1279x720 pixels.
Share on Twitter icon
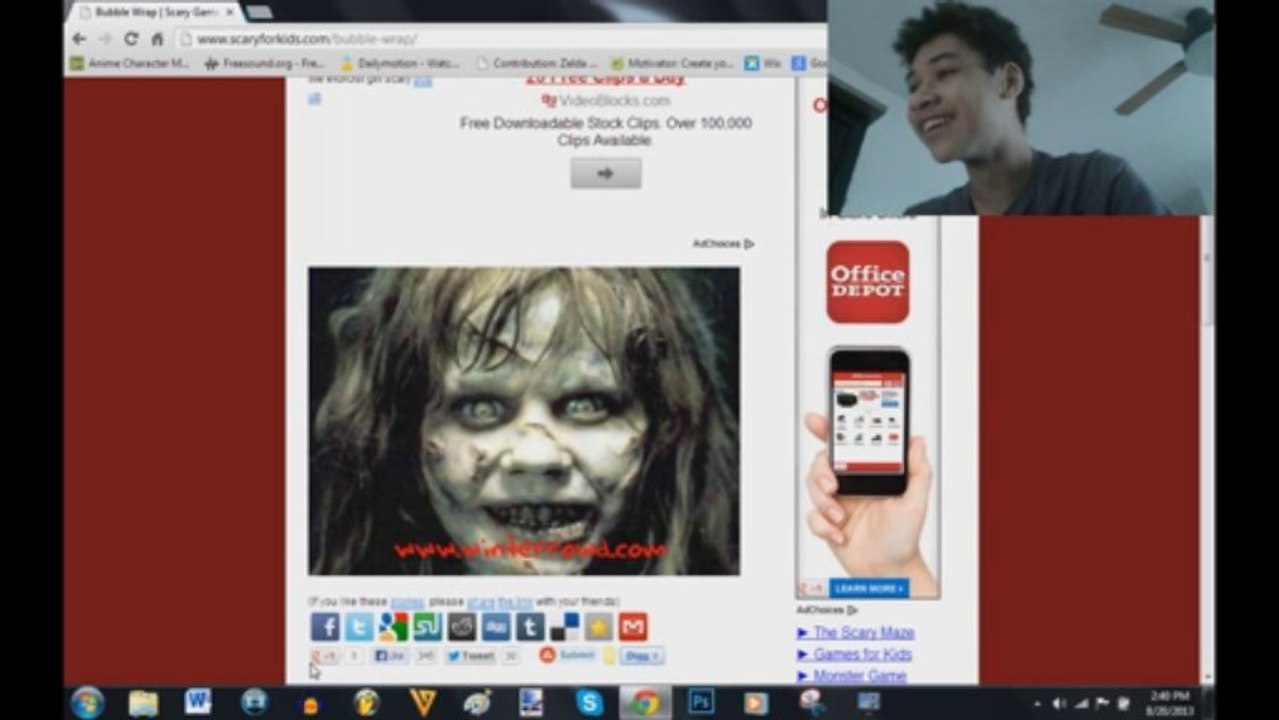click(x=359, y=627)
